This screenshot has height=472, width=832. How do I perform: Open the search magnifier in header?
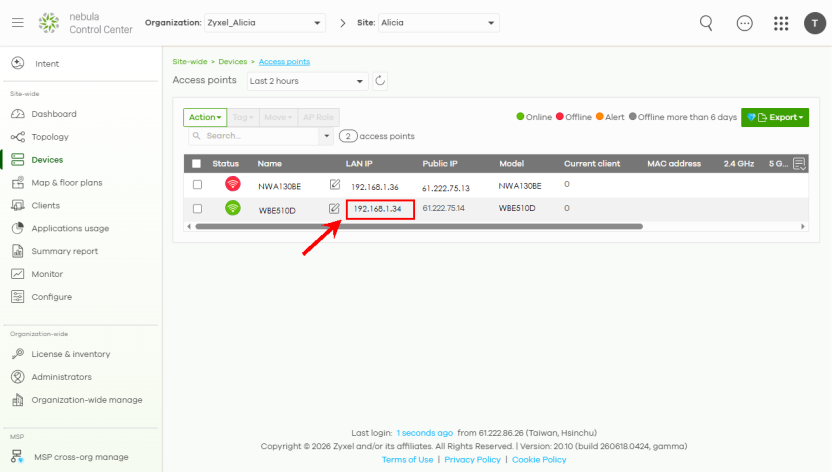[706, 23]
